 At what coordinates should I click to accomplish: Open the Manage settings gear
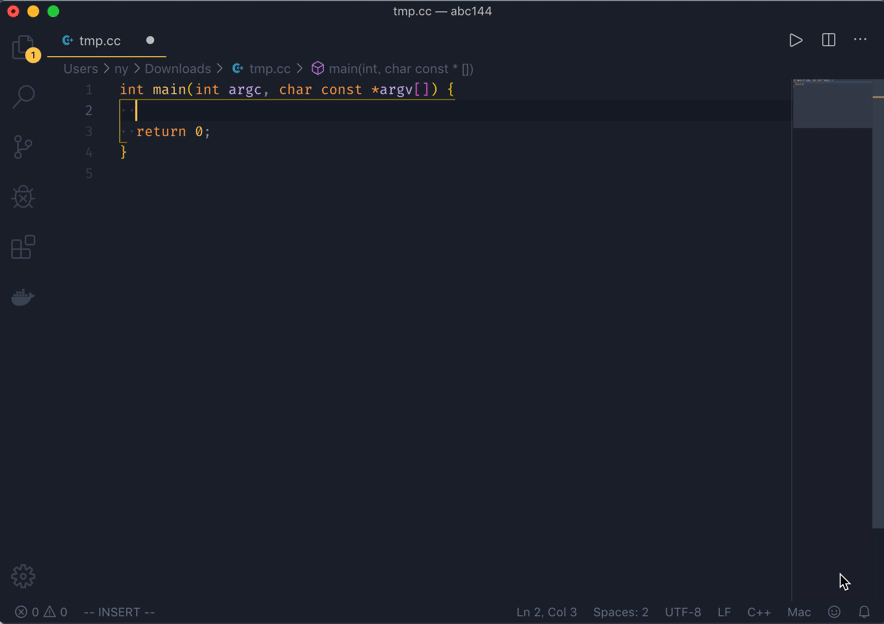pos(22,576)
